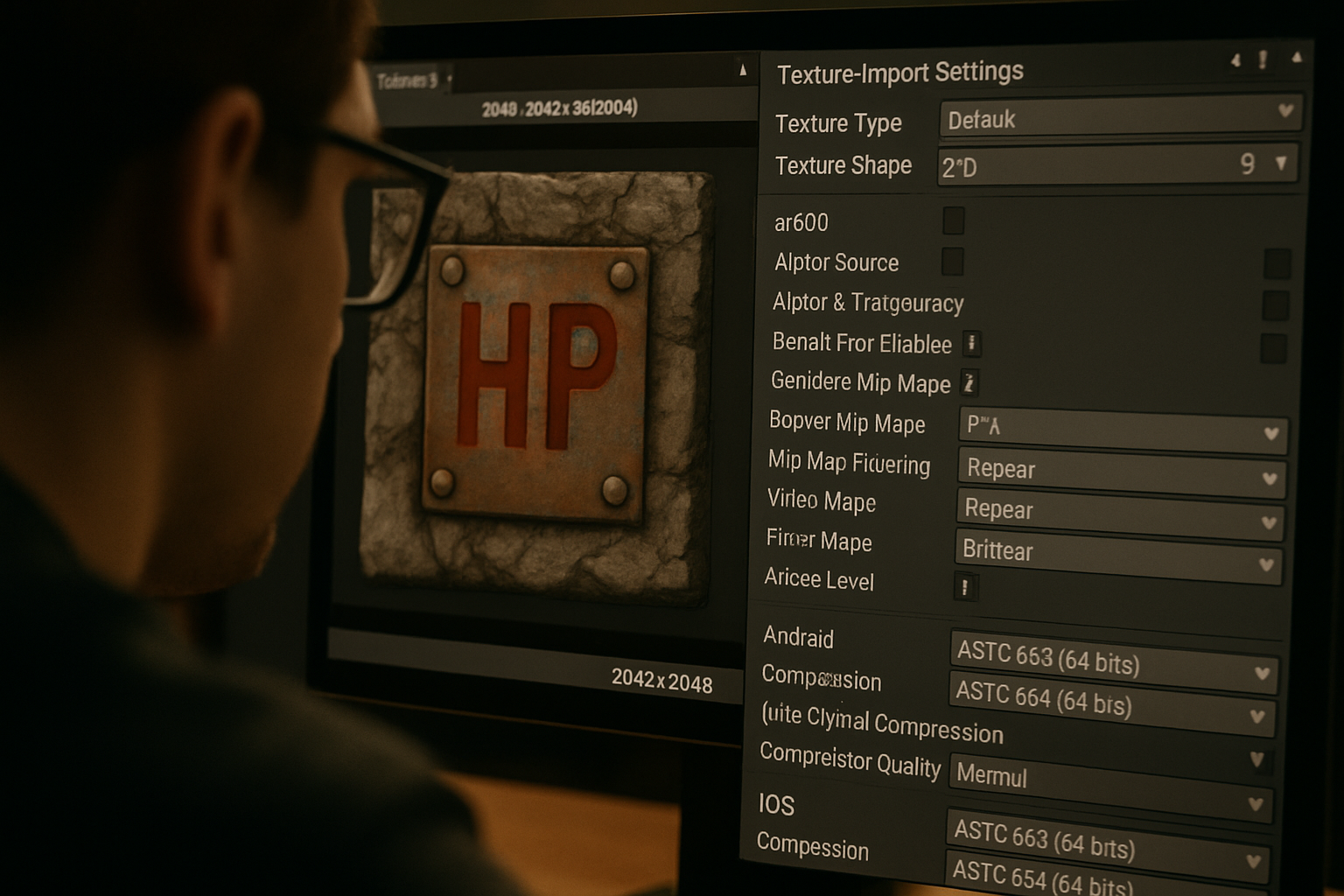The height and width of the screenshot is (896, 1344).
Task: Click the Texture-Import Settings title
Action: coord(900,73)
